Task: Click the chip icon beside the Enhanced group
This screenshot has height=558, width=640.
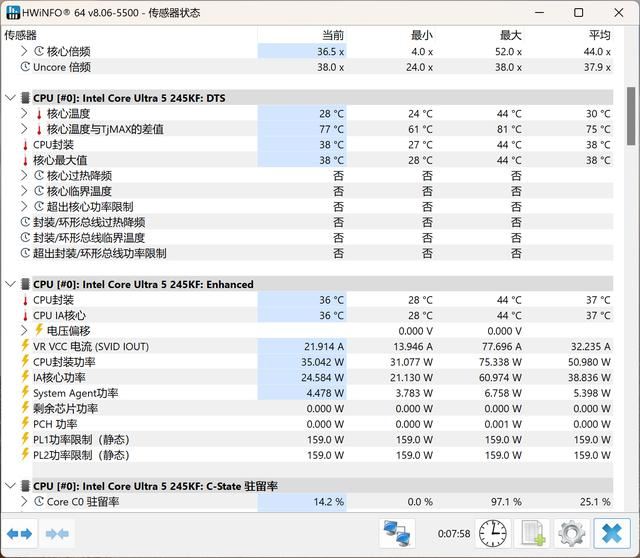Action: tap(25, 284)
